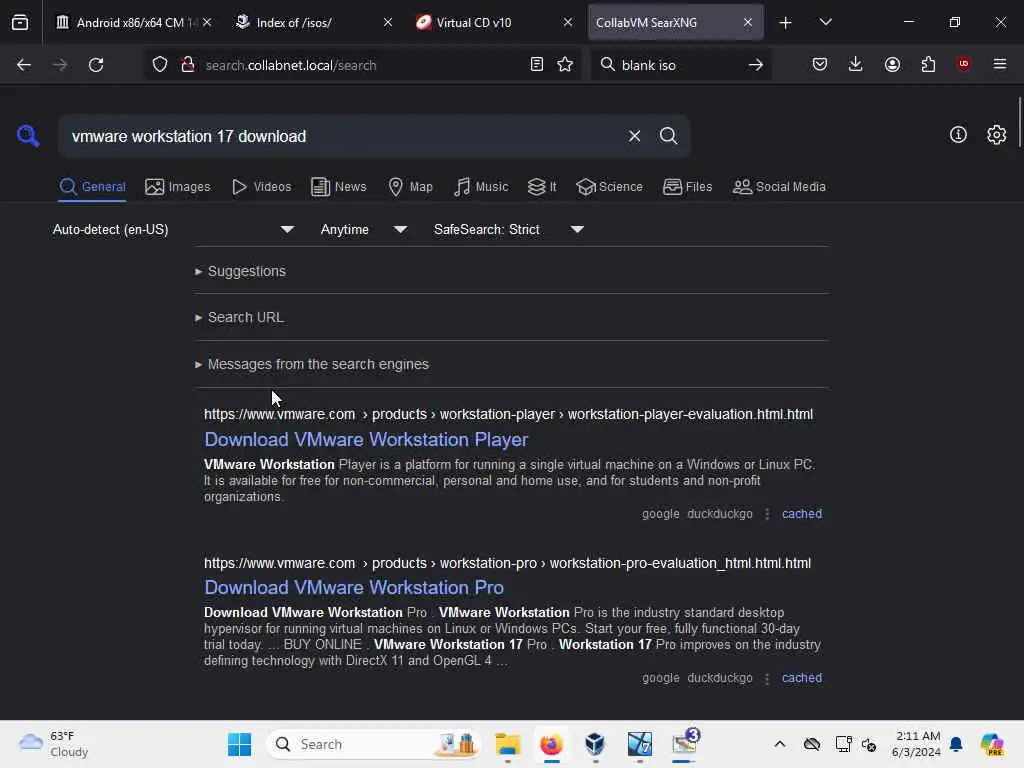Submit the 'blank iso' search arrow
The height and width of the screenshot is (768, 1024).
(756, 65)
